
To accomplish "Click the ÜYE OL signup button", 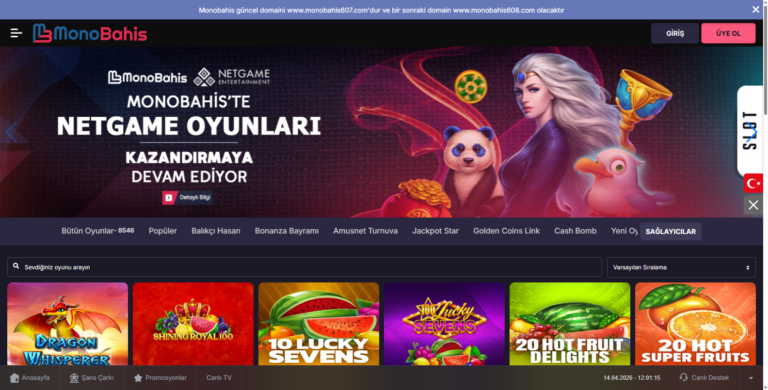I will [x=728, y=33].
